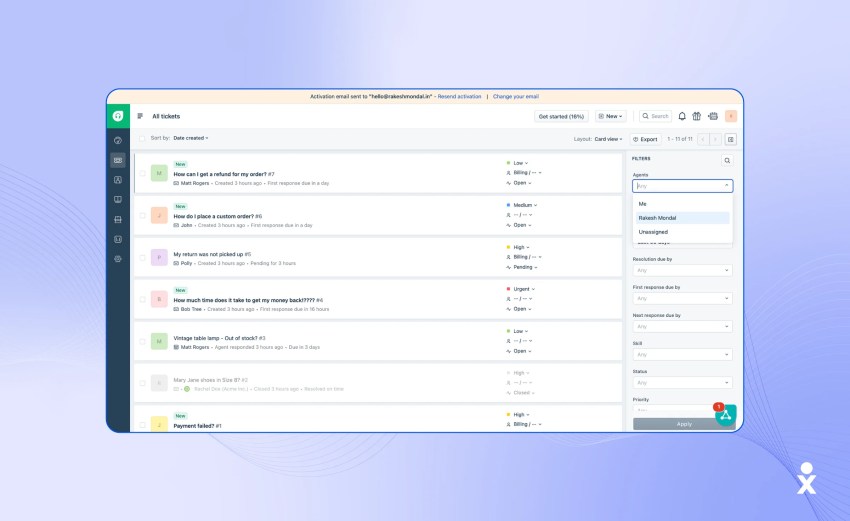850x521 pixels.
Task: Click avatar on Payment failed ticket
Action: [x=159, y=424]
